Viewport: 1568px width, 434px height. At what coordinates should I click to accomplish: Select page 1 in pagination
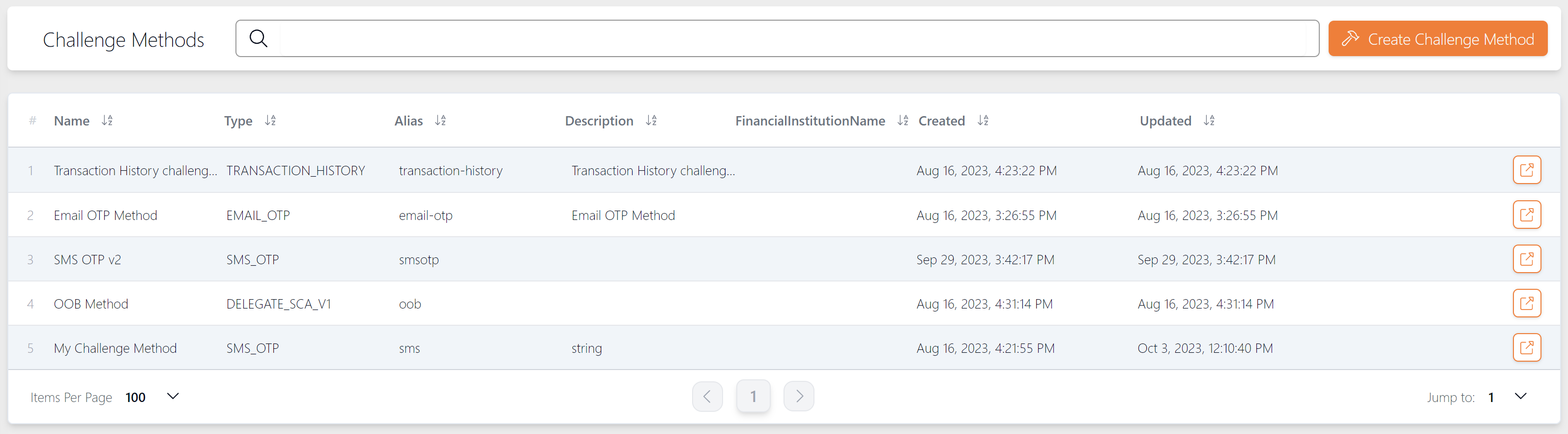[x=753, y=396]
